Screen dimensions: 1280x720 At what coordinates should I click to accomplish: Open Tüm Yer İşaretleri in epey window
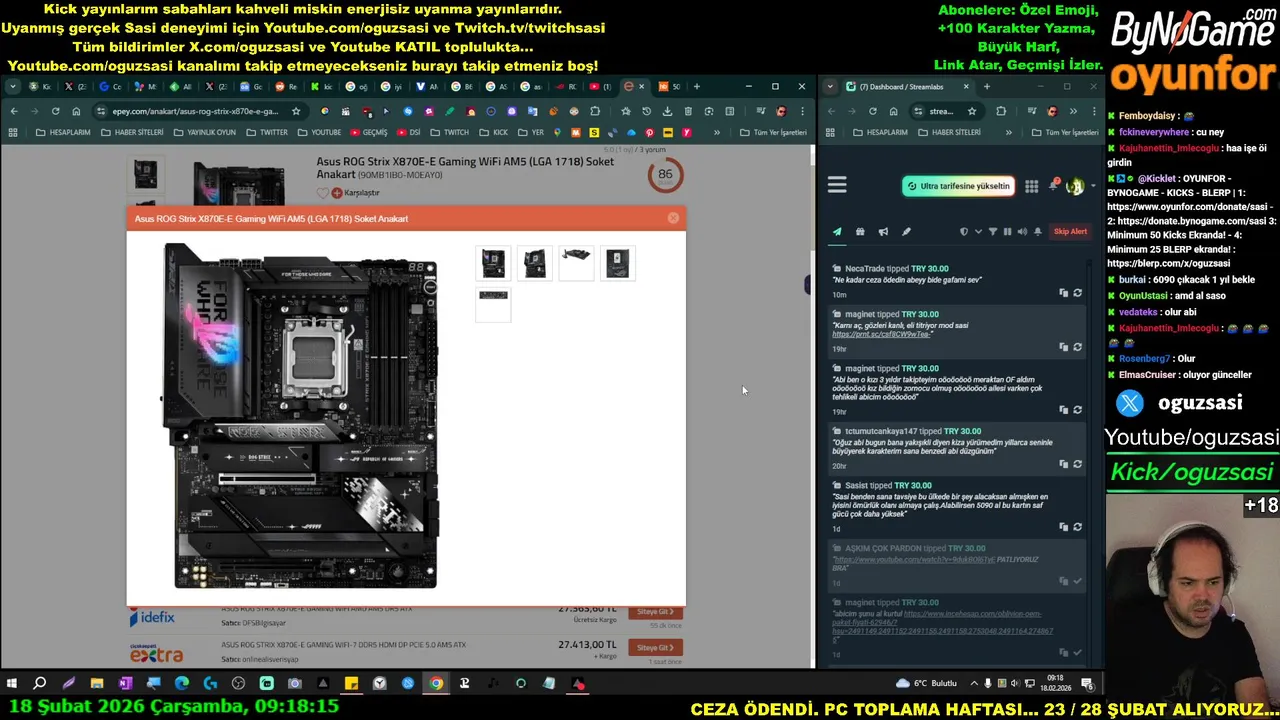pyautogui.click(x=773, y=132)
